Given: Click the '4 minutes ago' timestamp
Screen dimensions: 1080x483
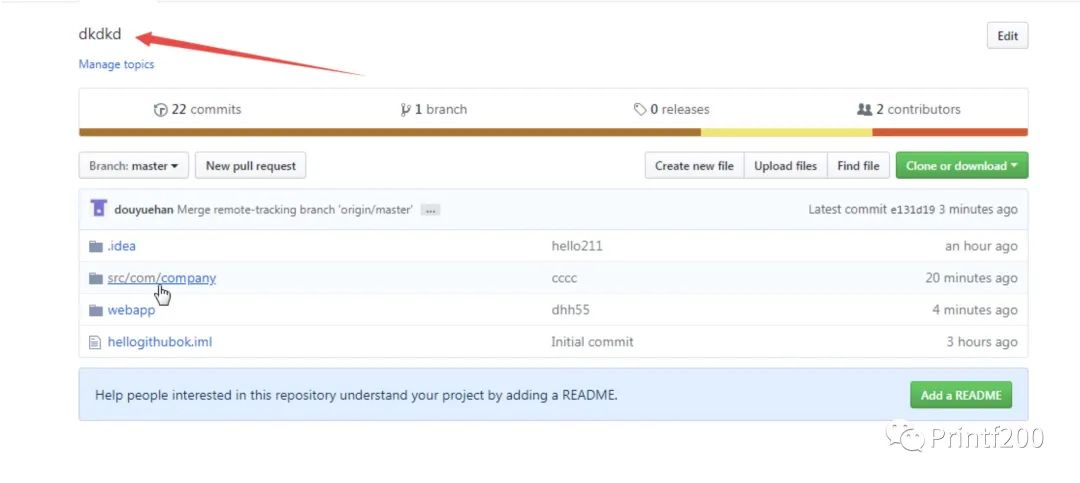Looking at the screenshot, I should click(x=975, y=310).
